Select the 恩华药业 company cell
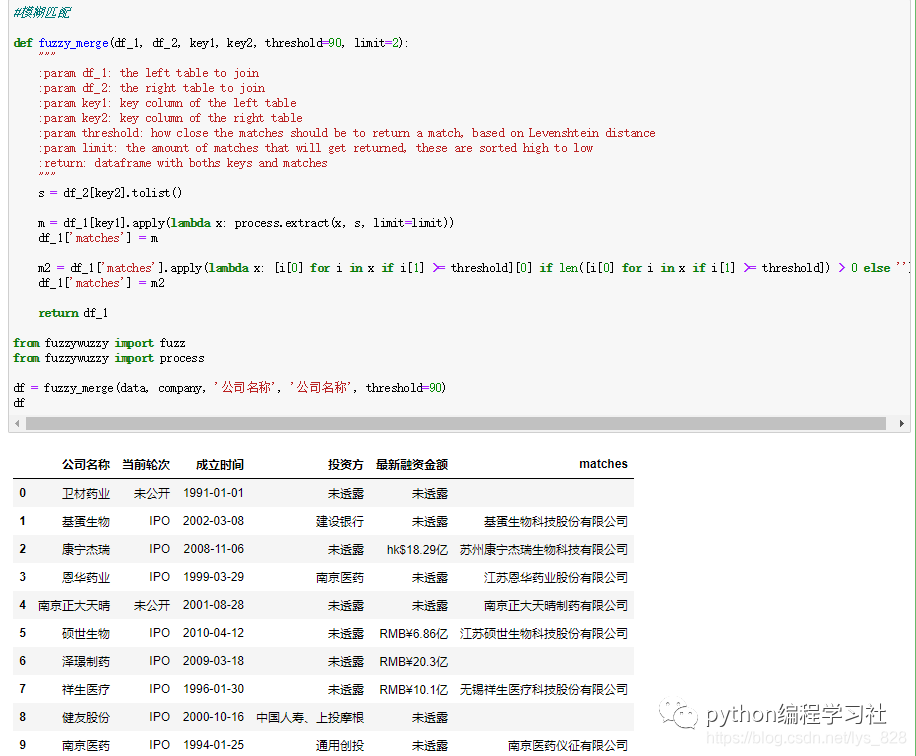 [x=86, y=577]
